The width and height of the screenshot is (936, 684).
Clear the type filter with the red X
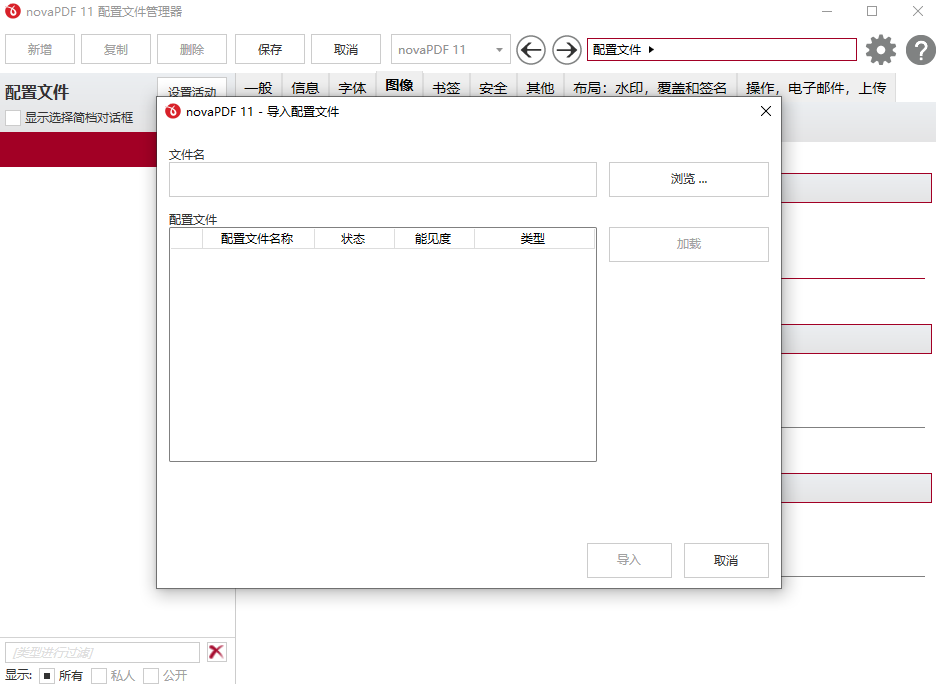216,651
